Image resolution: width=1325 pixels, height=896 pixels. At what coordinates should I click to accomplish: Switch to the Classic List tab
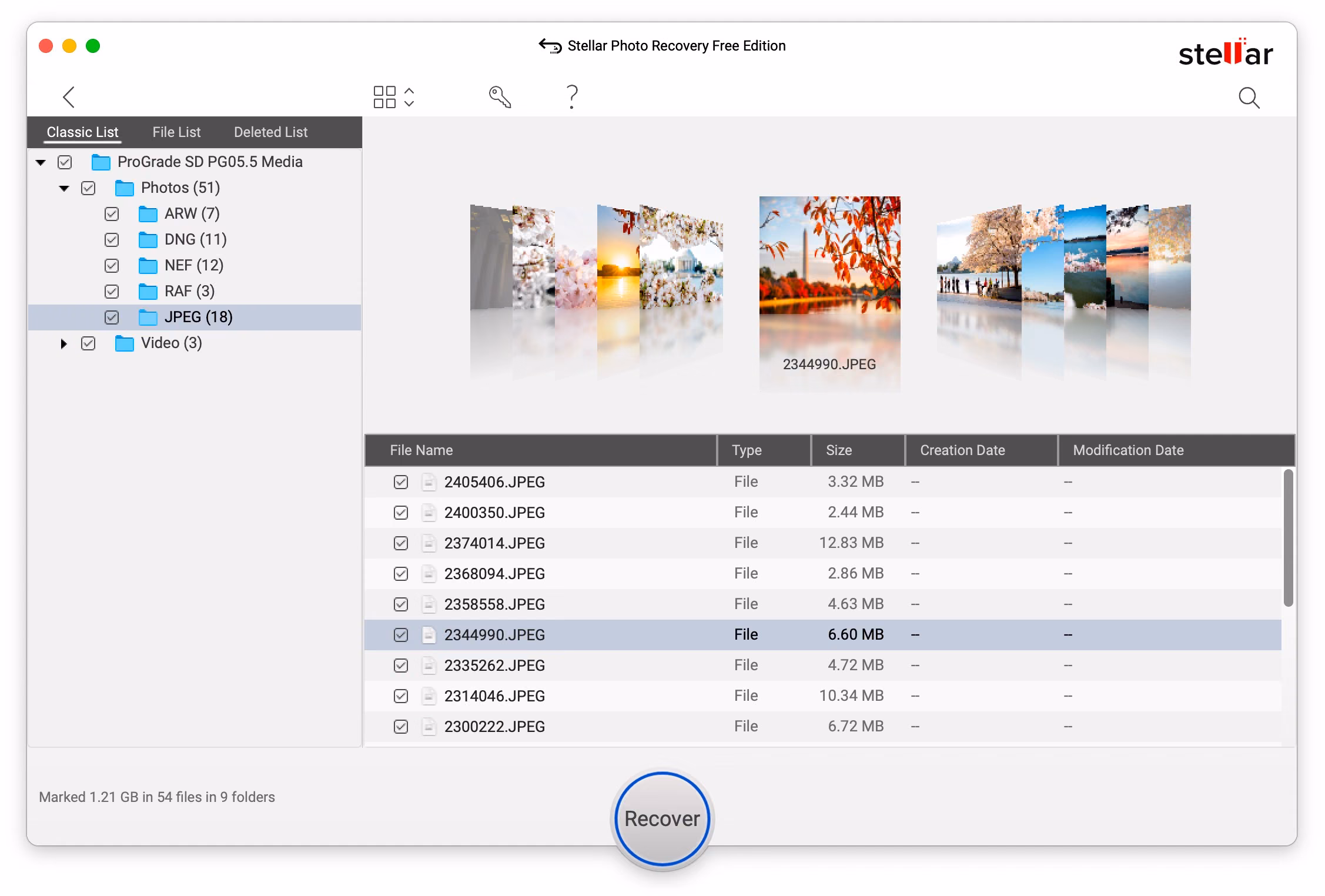[x=82, y=132]
